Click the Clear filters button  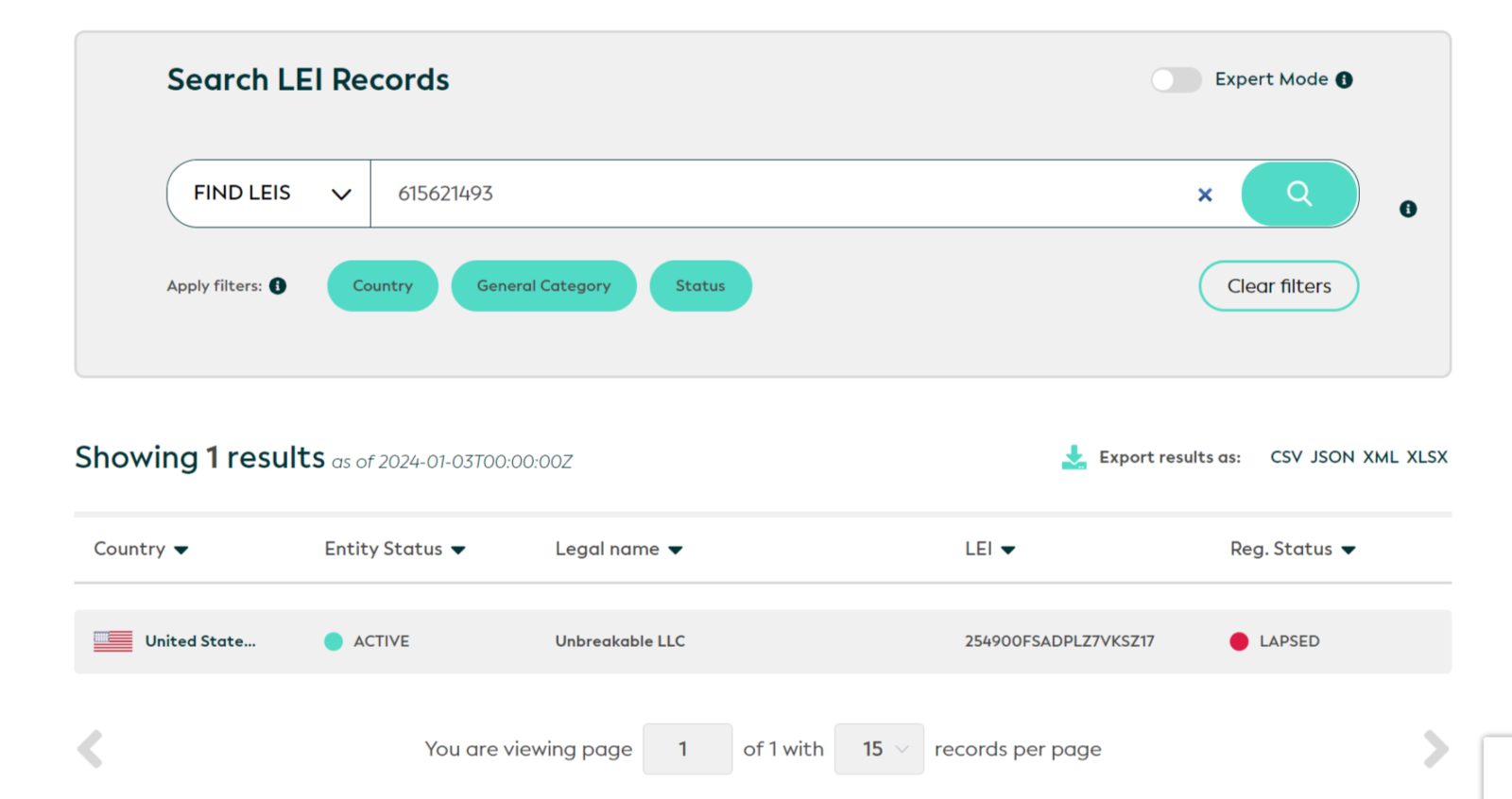[x=1279, y=286]
